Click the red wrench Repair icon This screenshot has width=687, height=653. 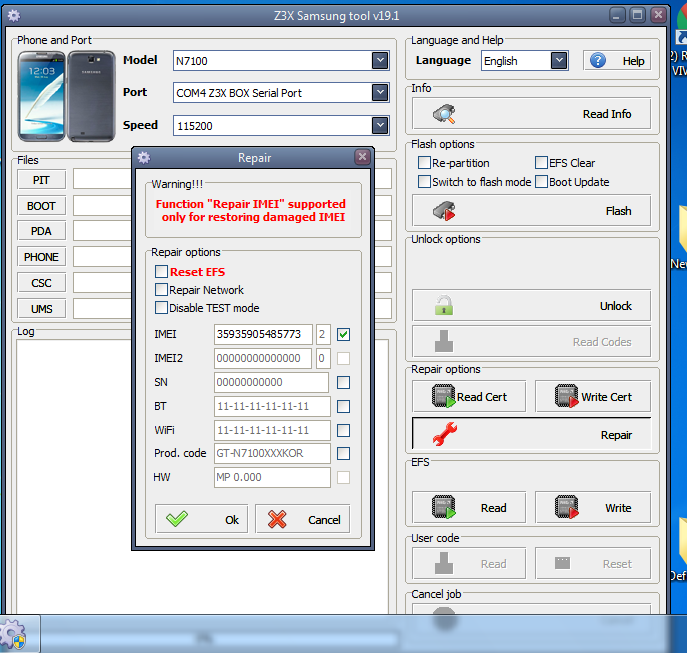click(x=445, y=434)
